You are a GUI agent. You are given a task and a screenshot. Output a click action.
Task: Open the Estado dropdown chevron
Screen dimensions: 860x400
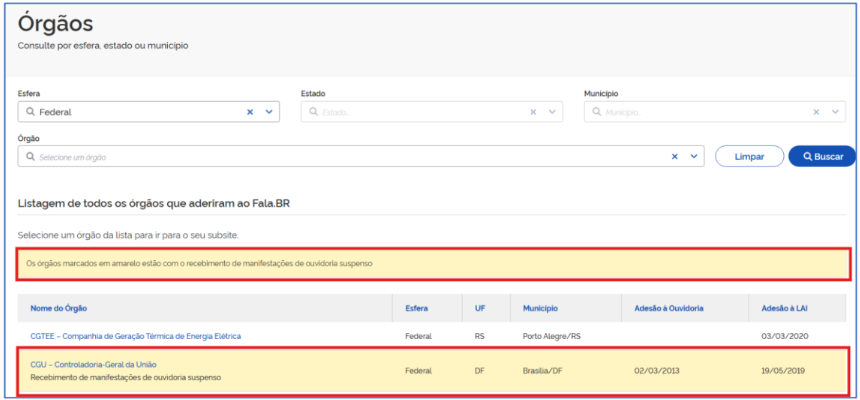tap(552, 112)
